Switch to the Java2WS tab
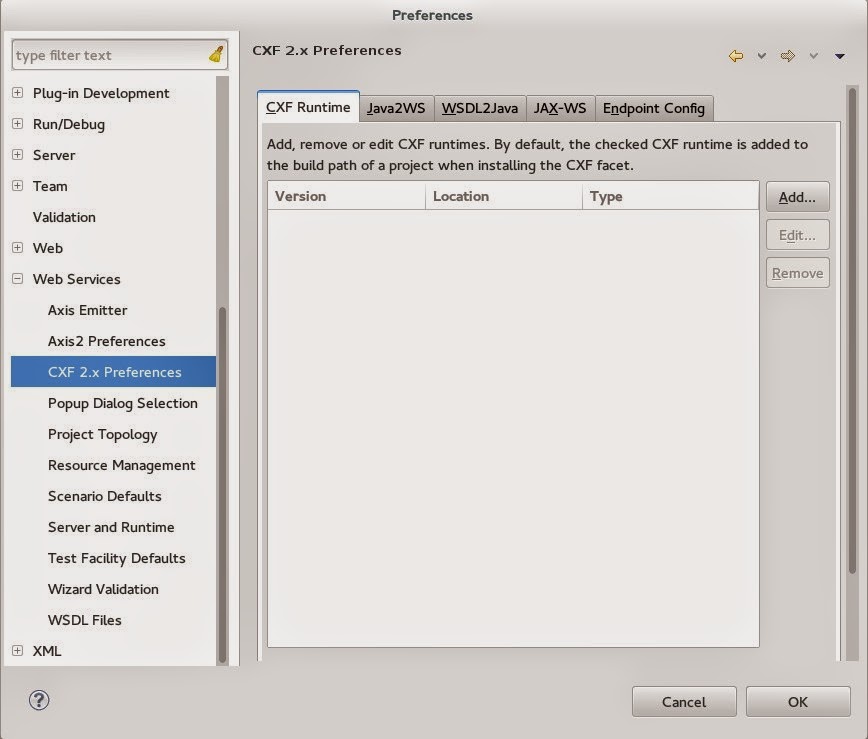The width and height of the screenshot is (868, 739). [396, 108]
